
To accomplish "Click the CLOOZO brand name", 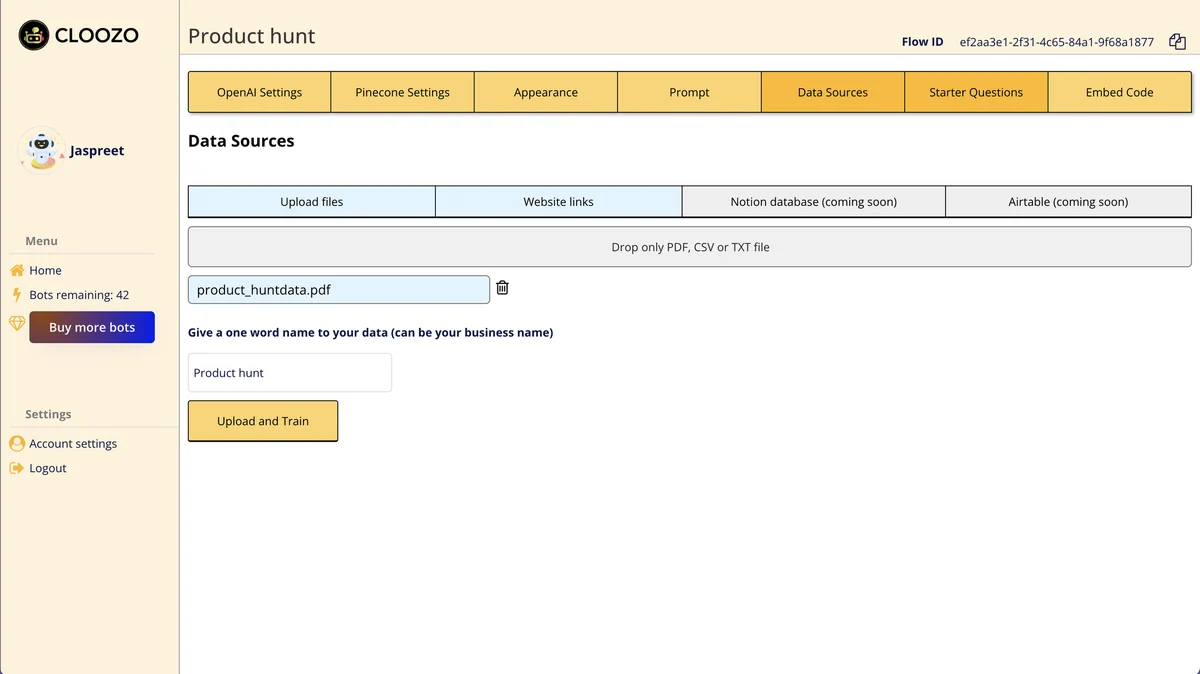I will point(97,36).
